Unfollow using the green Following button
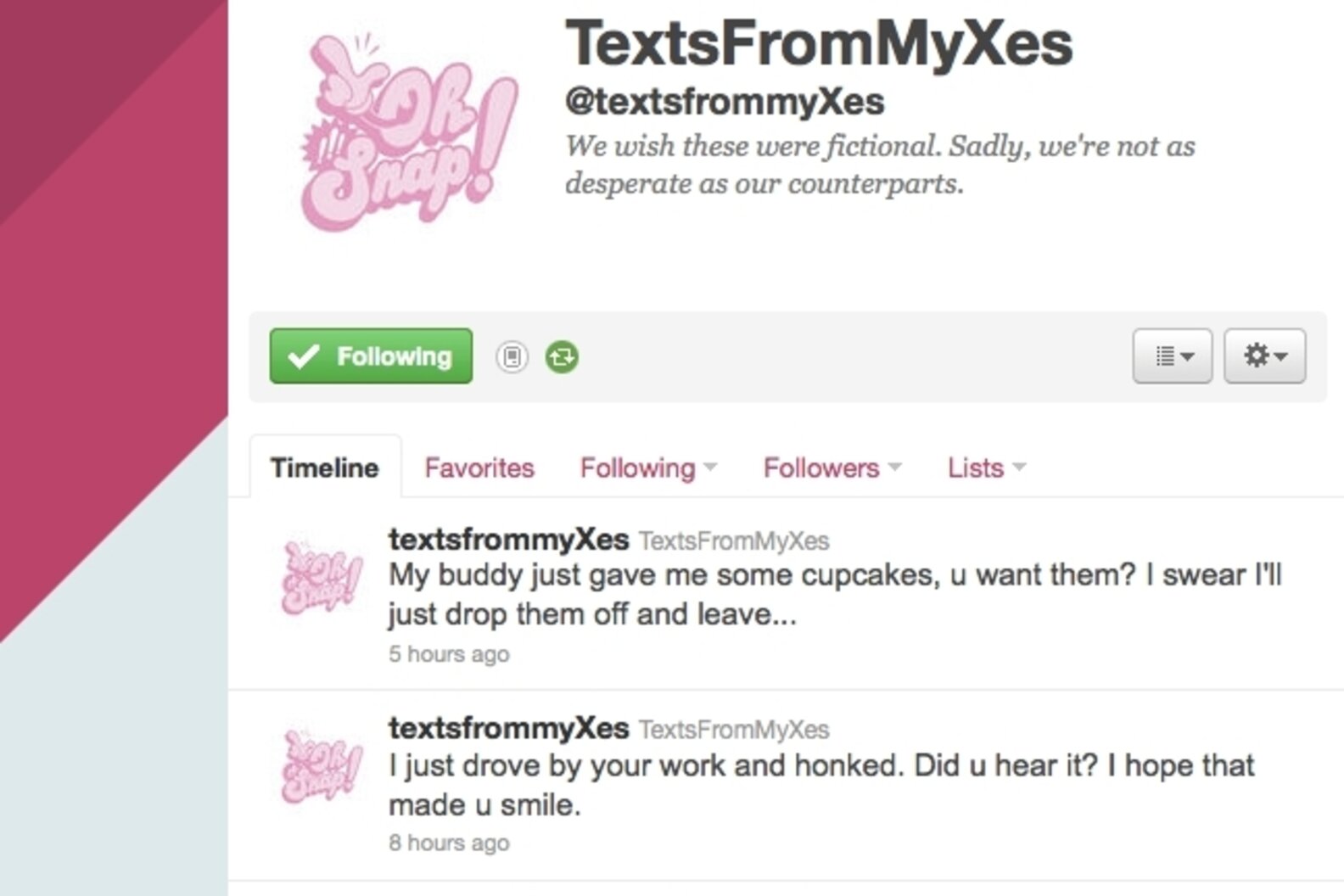Screen dimensions: 1344x896 (x=371, y=356)
